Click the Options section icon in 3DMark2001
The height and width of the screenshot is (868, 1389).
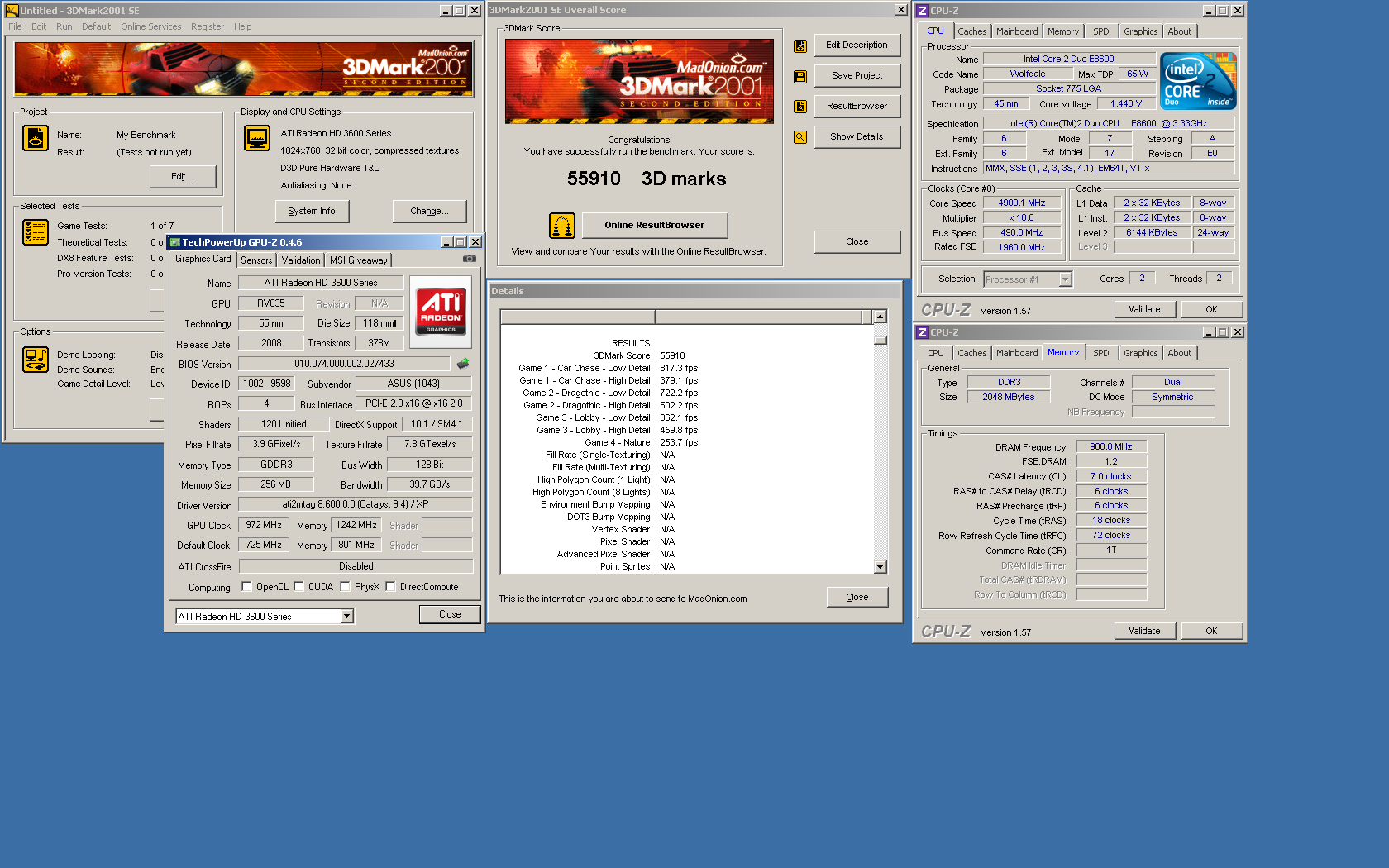tap(36, 360)
